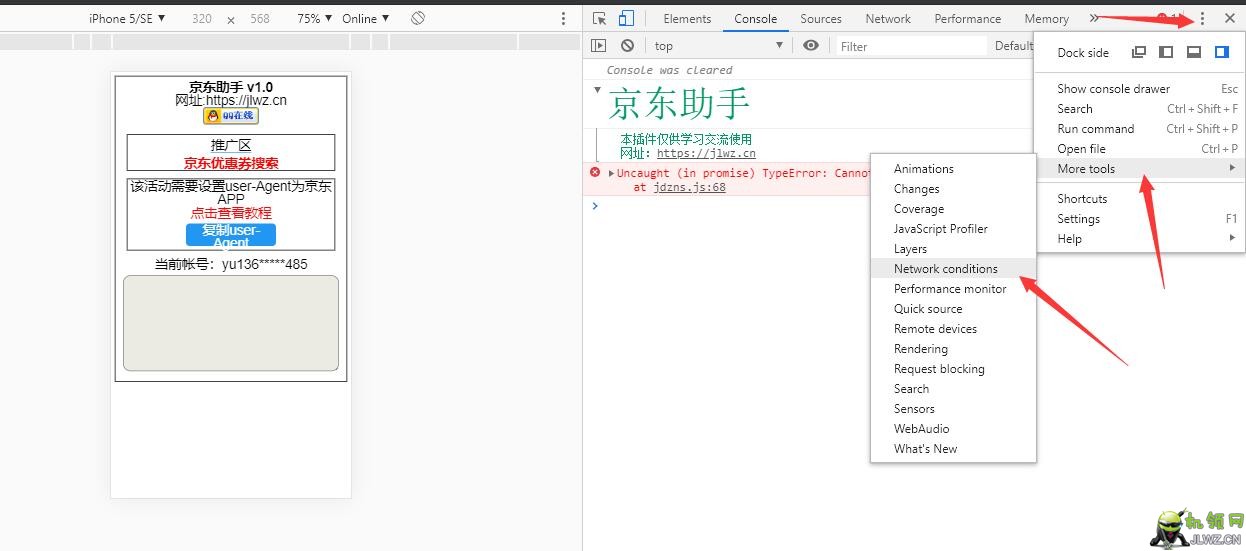The height and width of the screenshot is (551, 1246).
Task: Open the DevTools three-dot customize menu
Action: click(x=1202, y=18)
